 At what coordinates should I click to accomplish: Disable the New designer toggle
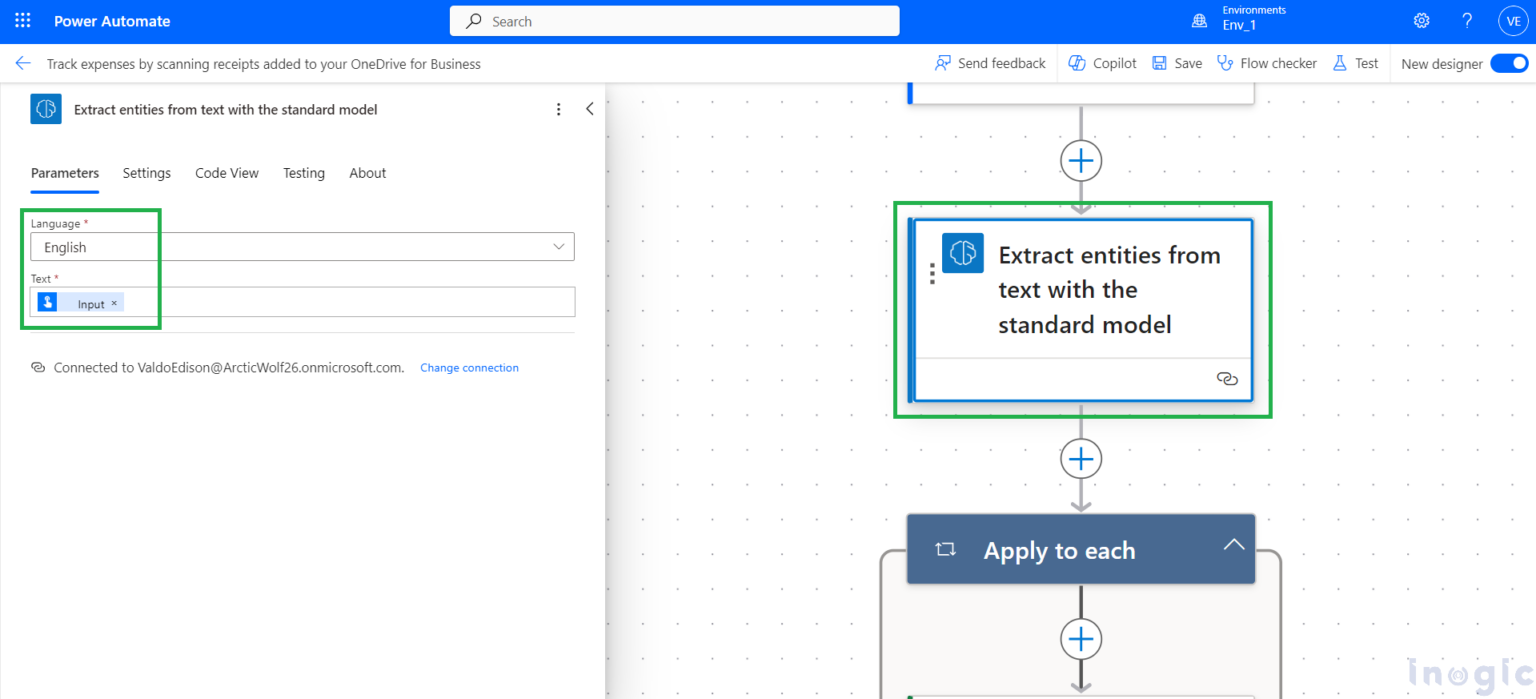[1508, 62]
